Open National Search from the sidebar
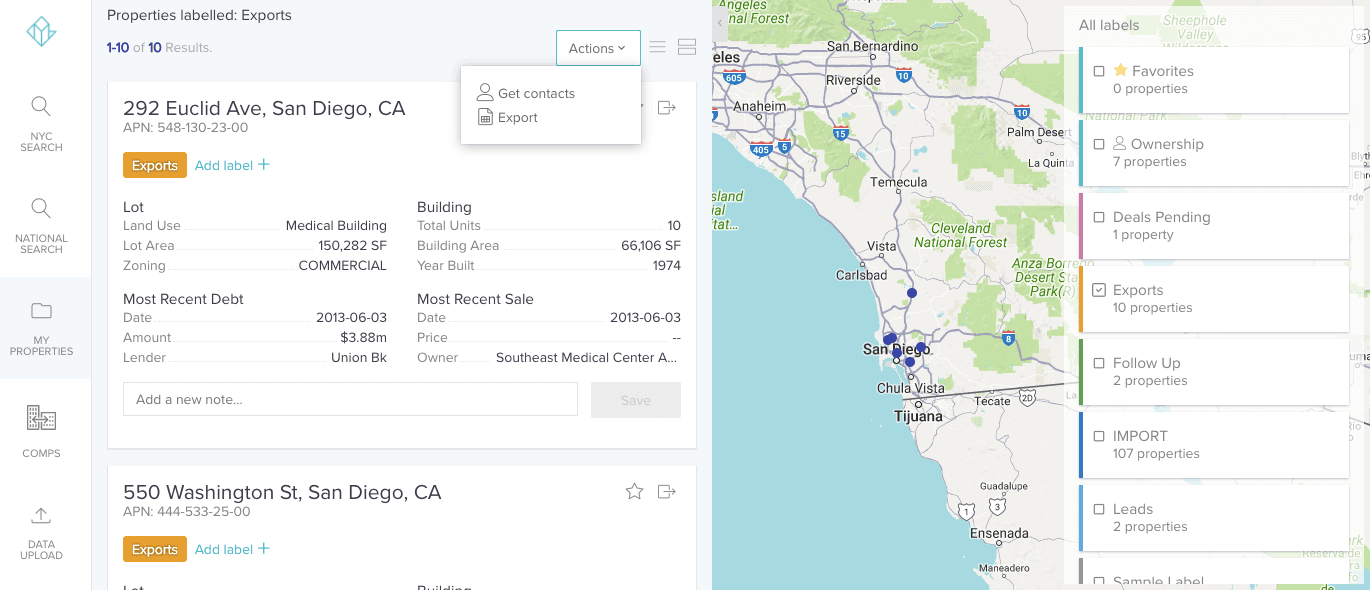 [x=41, y=225]
